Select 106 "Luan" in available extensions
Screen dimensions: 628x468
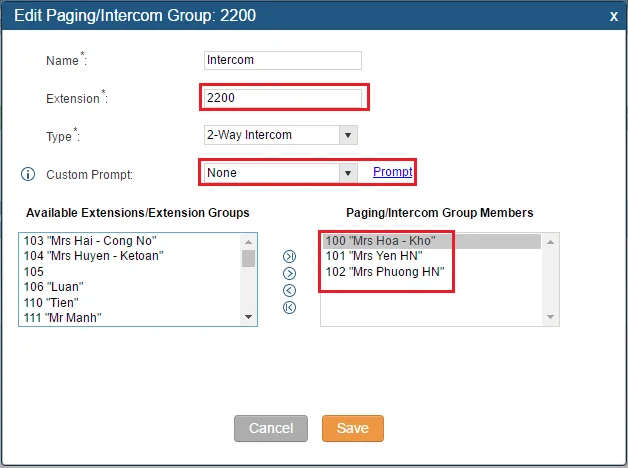[x=50, y=287]
